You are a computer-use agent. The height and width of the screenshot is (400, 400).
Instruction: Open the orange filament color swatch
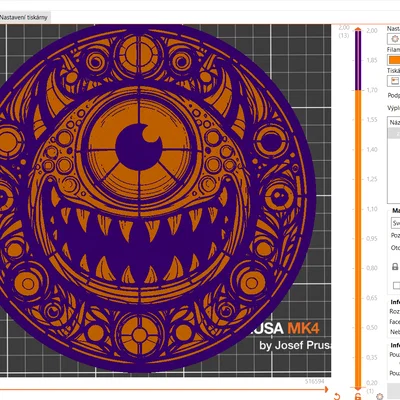[x=394, y=60]
